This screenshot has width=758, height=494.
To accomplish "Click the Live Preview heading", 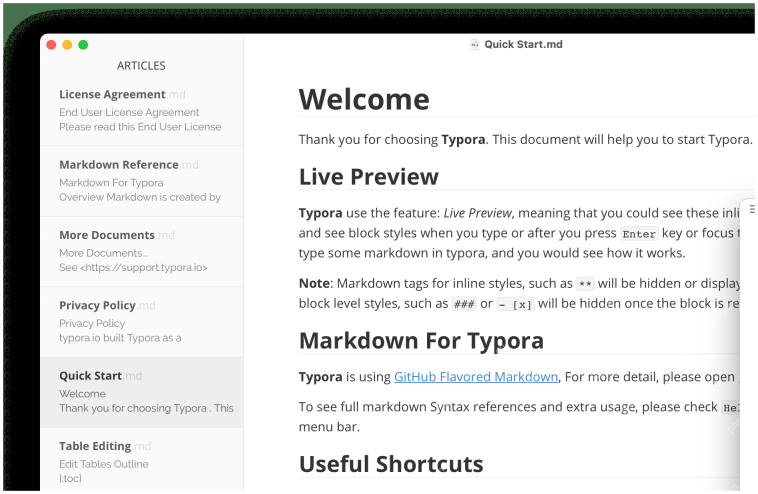I will pyautogui.click(x=368, y=176).
